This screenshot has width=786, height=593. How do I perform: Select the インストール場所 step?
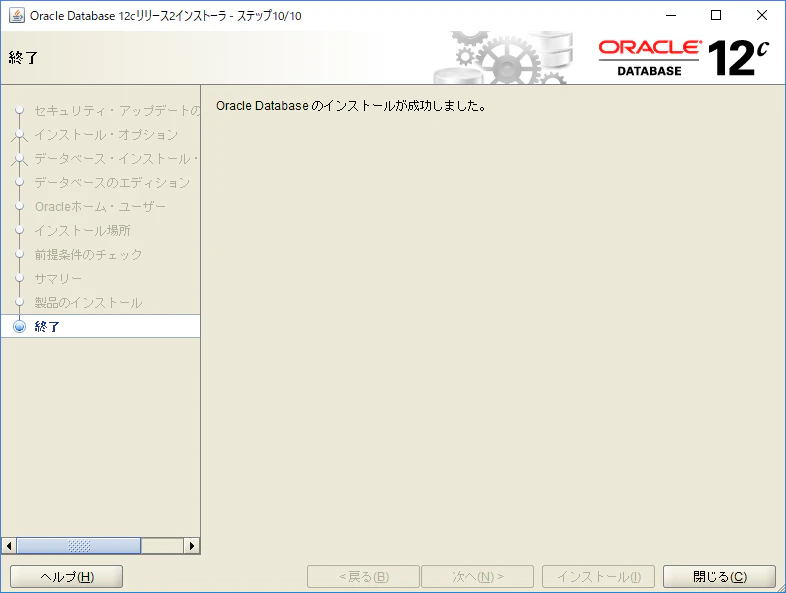coord(82,230)
